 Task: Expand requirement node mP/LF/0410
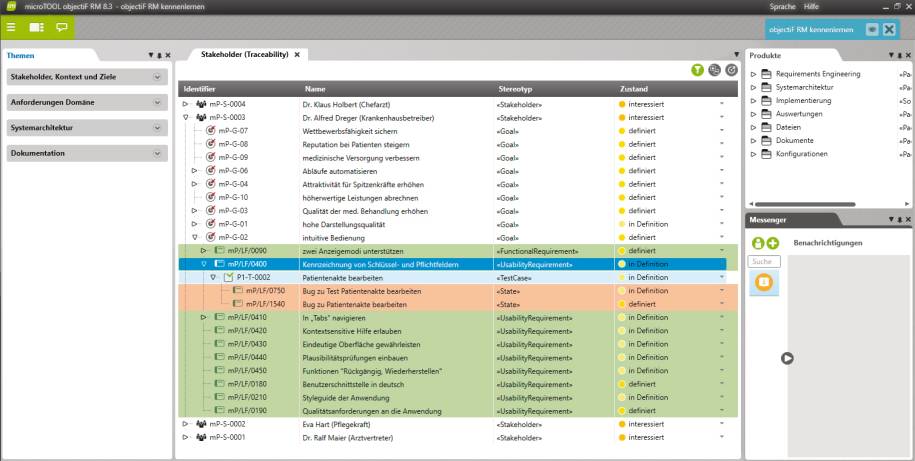(x=204, y=317)
